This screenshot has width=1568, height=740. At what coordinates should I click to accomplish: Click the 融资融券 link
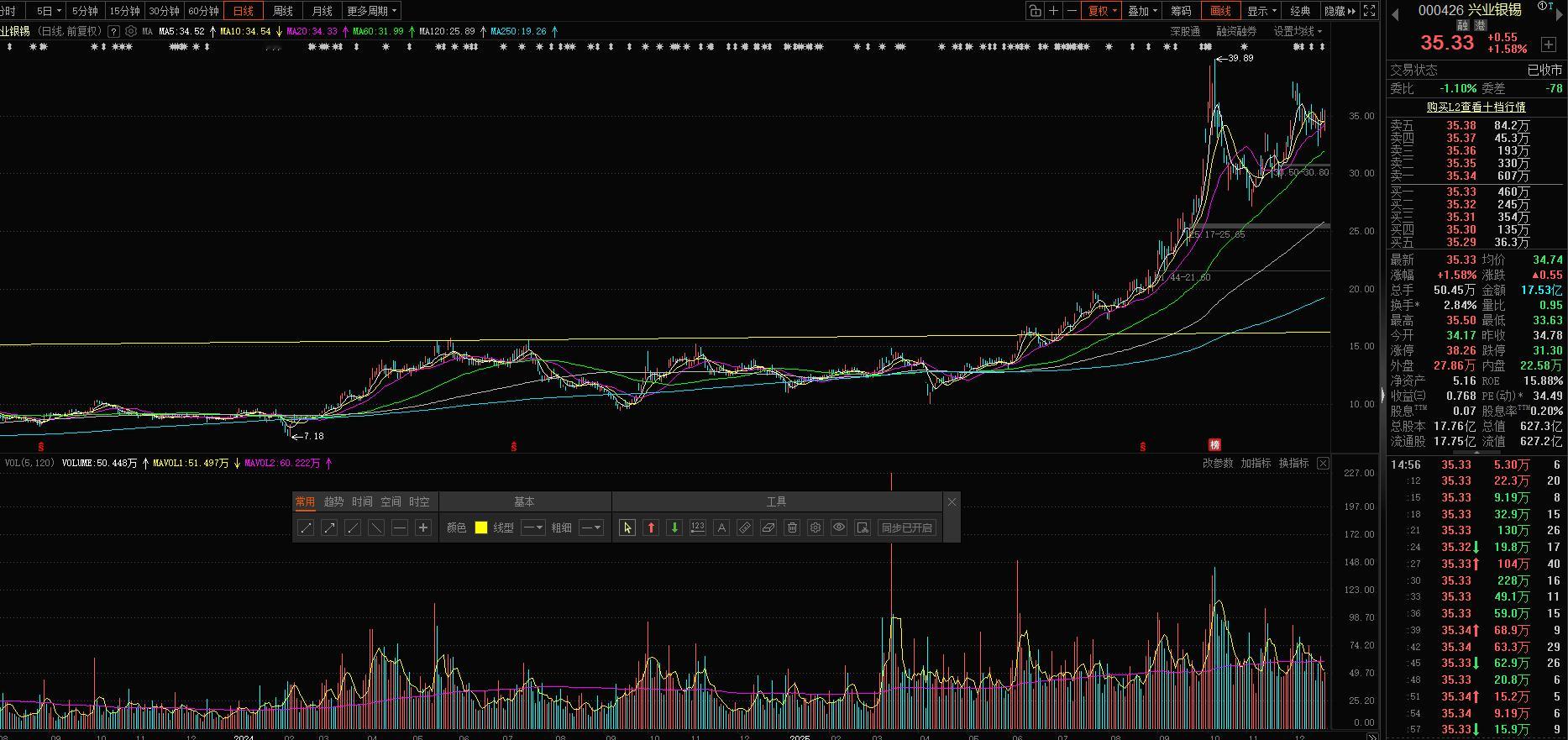click(1236, 31)
